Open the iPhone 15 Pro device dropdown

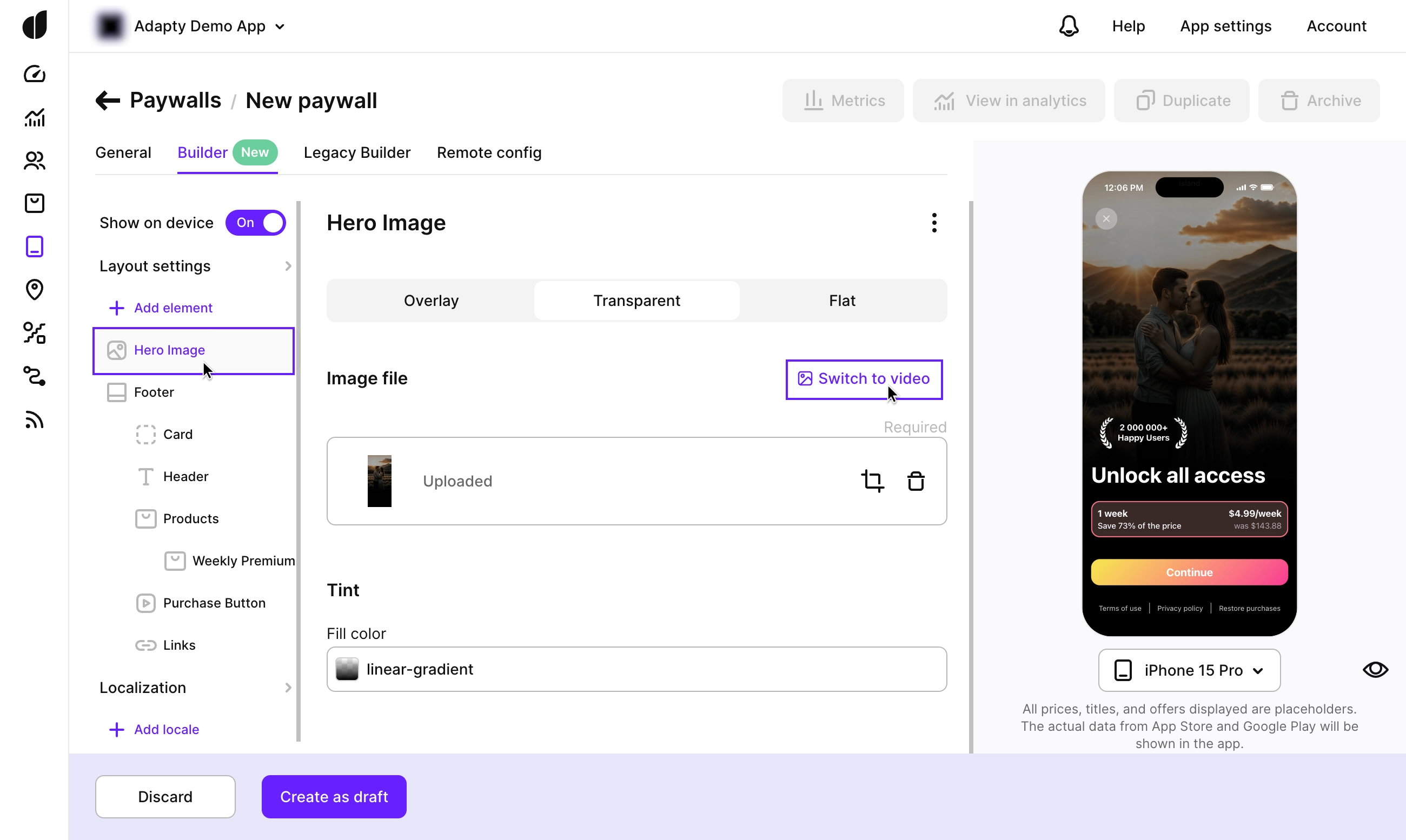pos(1189,670)
